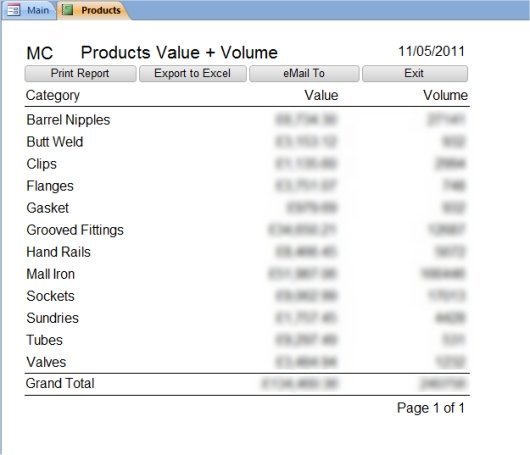This screenshot has height=455, width=530.
Task: Click the Main tab form icon
Action: [x=14, y=10]
